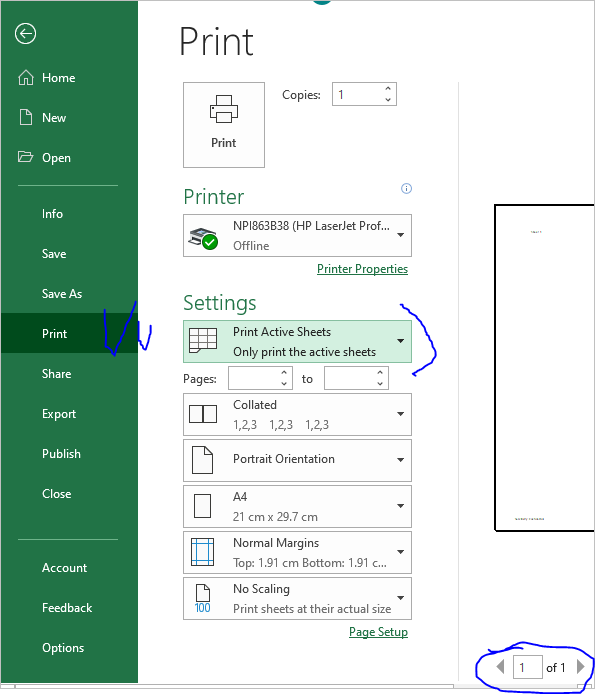The image size is (595, 694).
Task: Click the current page number field
Action: (x=528, y=667)
